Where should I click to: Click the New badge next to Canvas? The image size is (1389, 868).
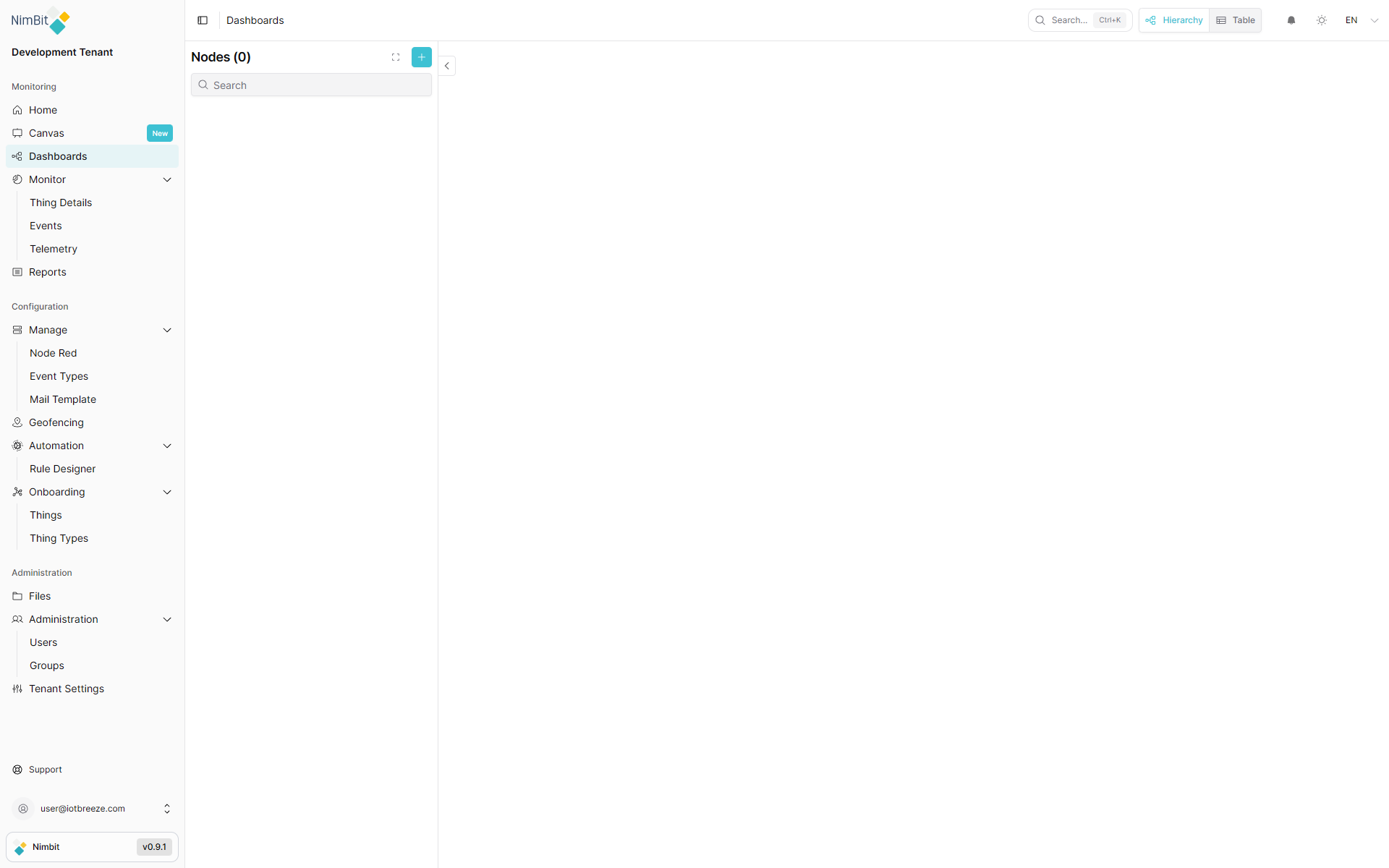point(160,133)
